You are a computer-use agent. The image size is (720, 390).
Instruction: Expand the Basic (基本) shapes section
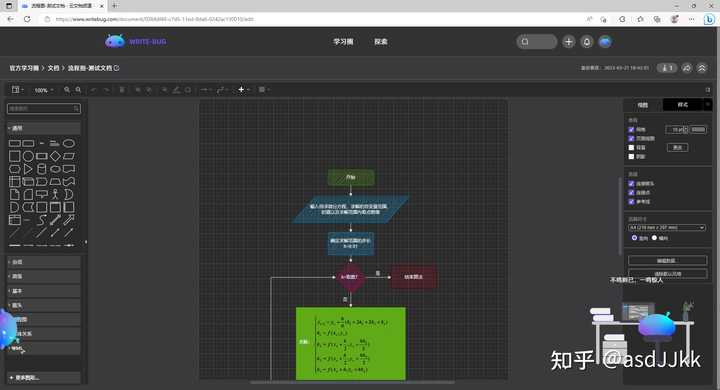(44, 291)
